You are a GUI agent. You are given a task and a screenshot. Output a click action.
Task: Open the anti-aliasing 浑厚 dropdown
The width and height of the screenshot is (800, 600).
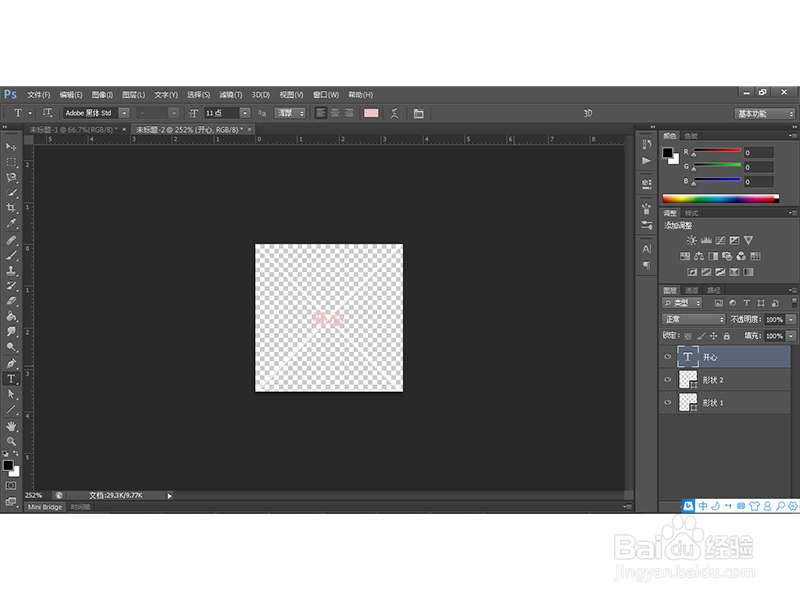click(290, 113)
